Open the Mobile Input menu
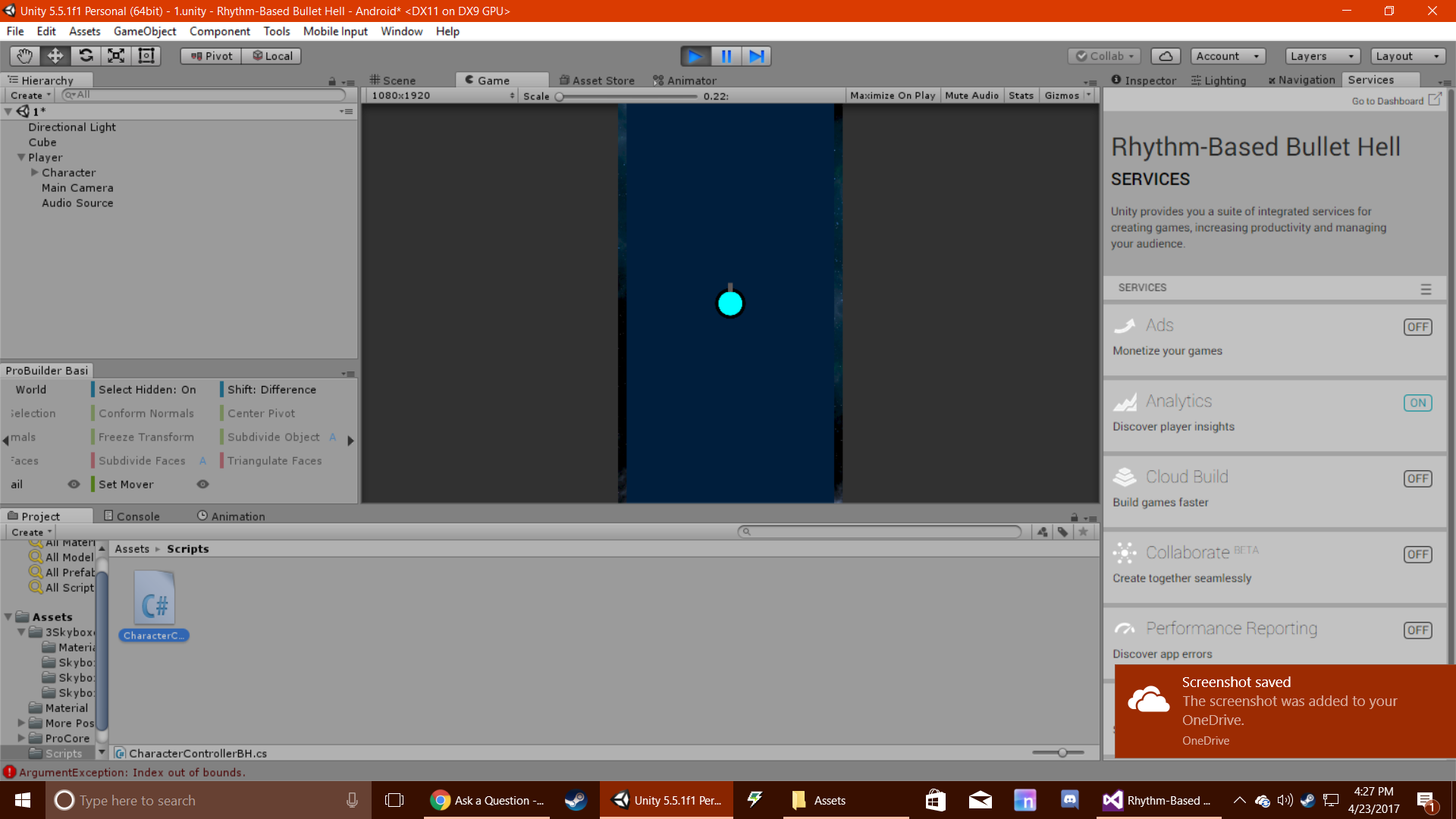The height and width of the screenshot is (819, 1456). point(335,31)
